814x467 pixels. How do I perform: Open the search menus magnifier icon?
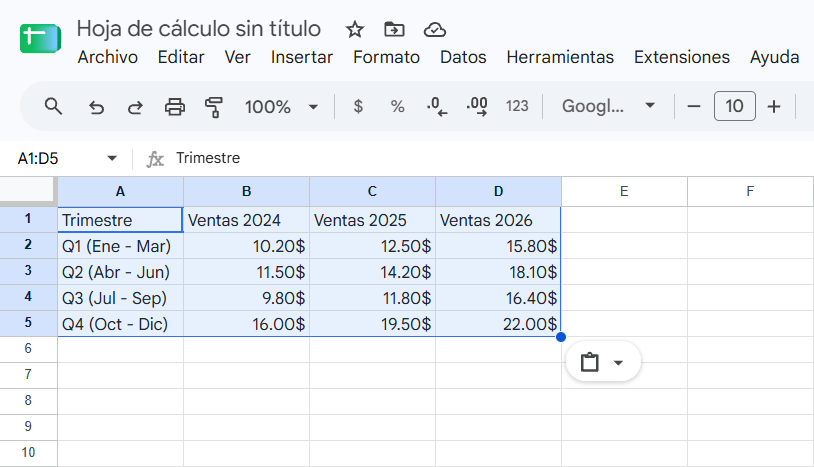(x=53, y=106)
